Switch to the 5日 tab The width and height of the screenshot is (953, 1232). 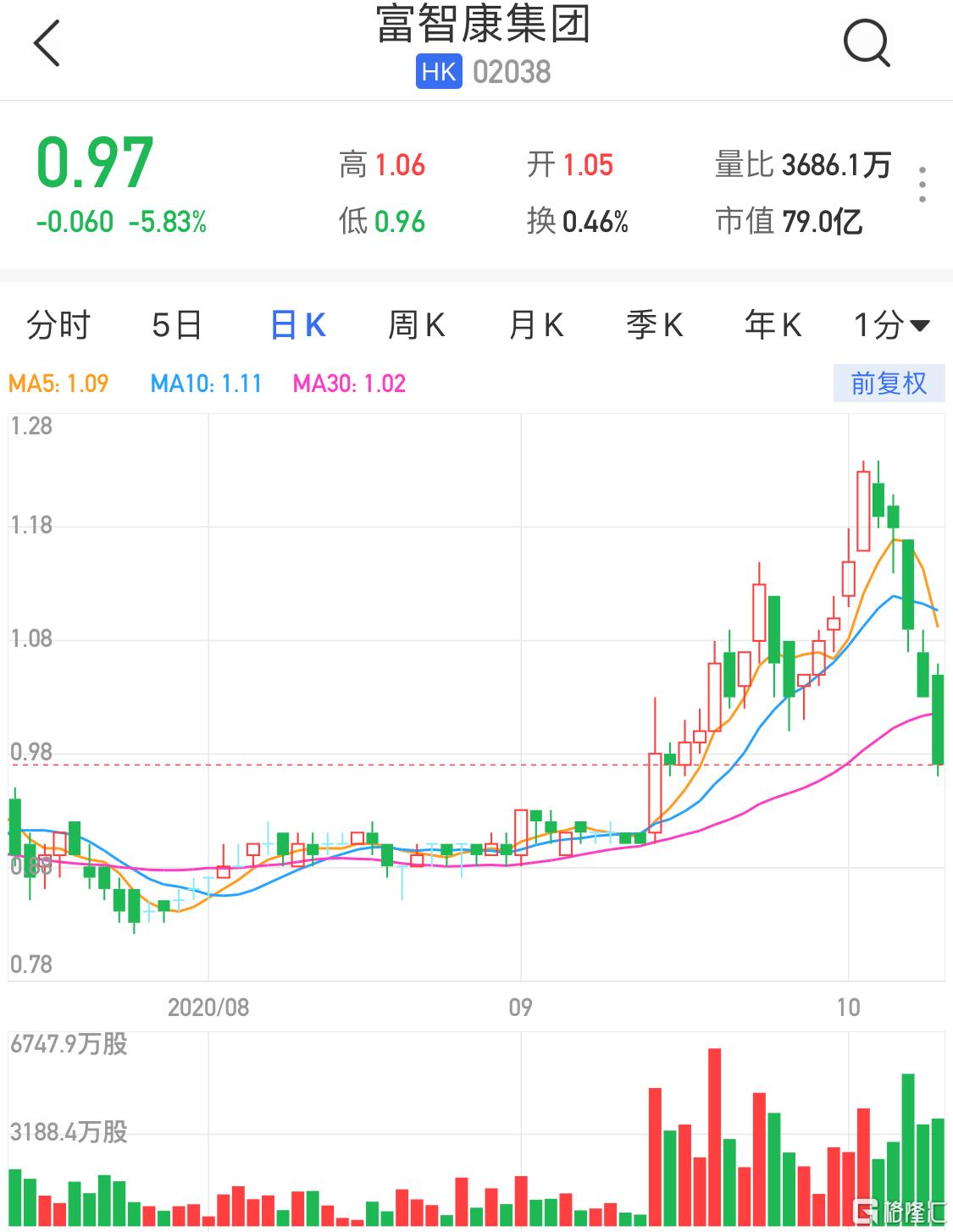click(177, 325)
